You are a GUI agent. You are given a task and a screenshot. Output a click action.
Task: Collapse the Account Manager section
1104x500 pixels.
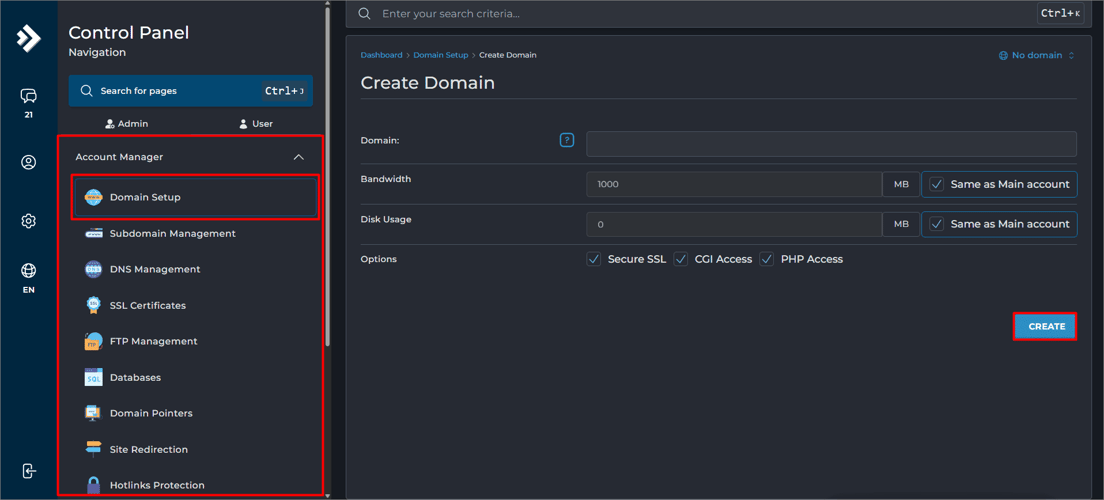[x=298, y=157]
